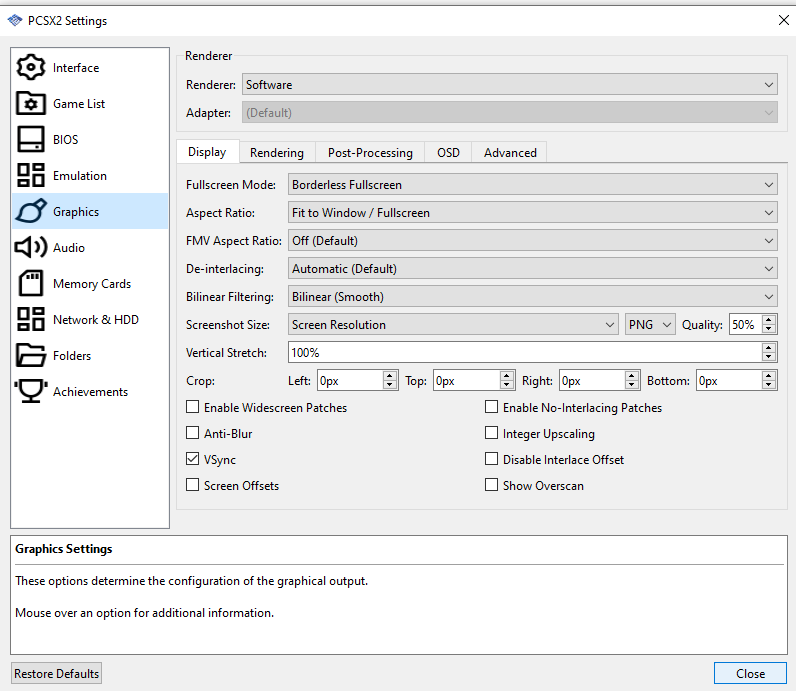Open the De-interlacing dropdown
The height and width of the screenshot is (691, 796).
[x=533, y=268]
